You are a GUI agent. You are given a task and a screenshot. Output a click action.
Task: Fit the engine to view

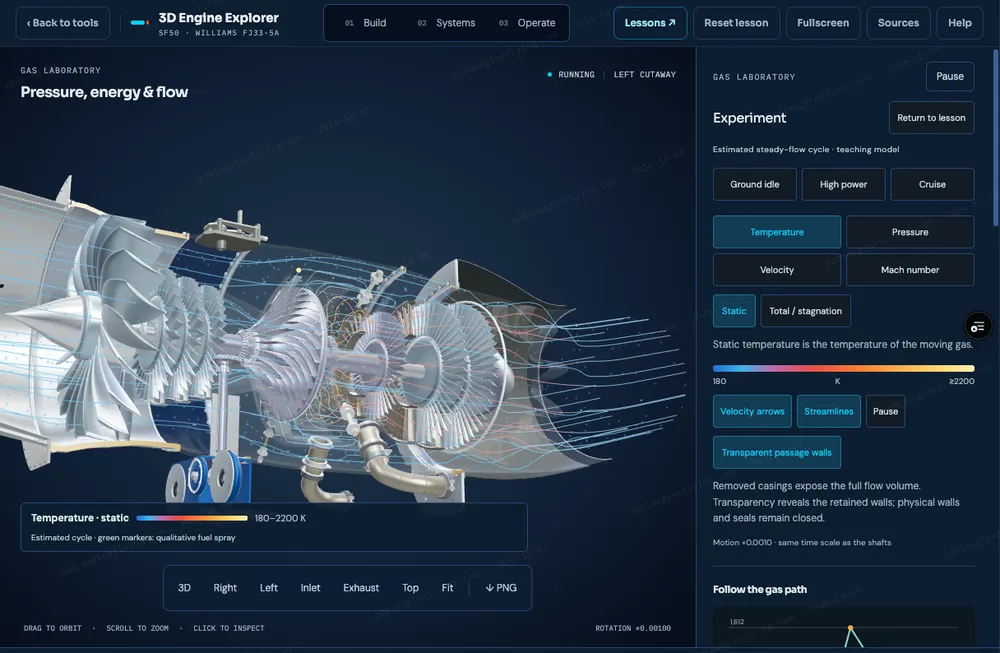[448, 588]
